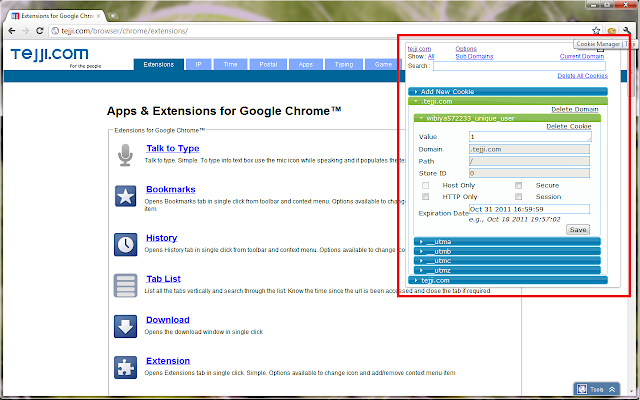The image size is (640, 400).
Task: Open the Talk to Type link
Action: (173, 149)
